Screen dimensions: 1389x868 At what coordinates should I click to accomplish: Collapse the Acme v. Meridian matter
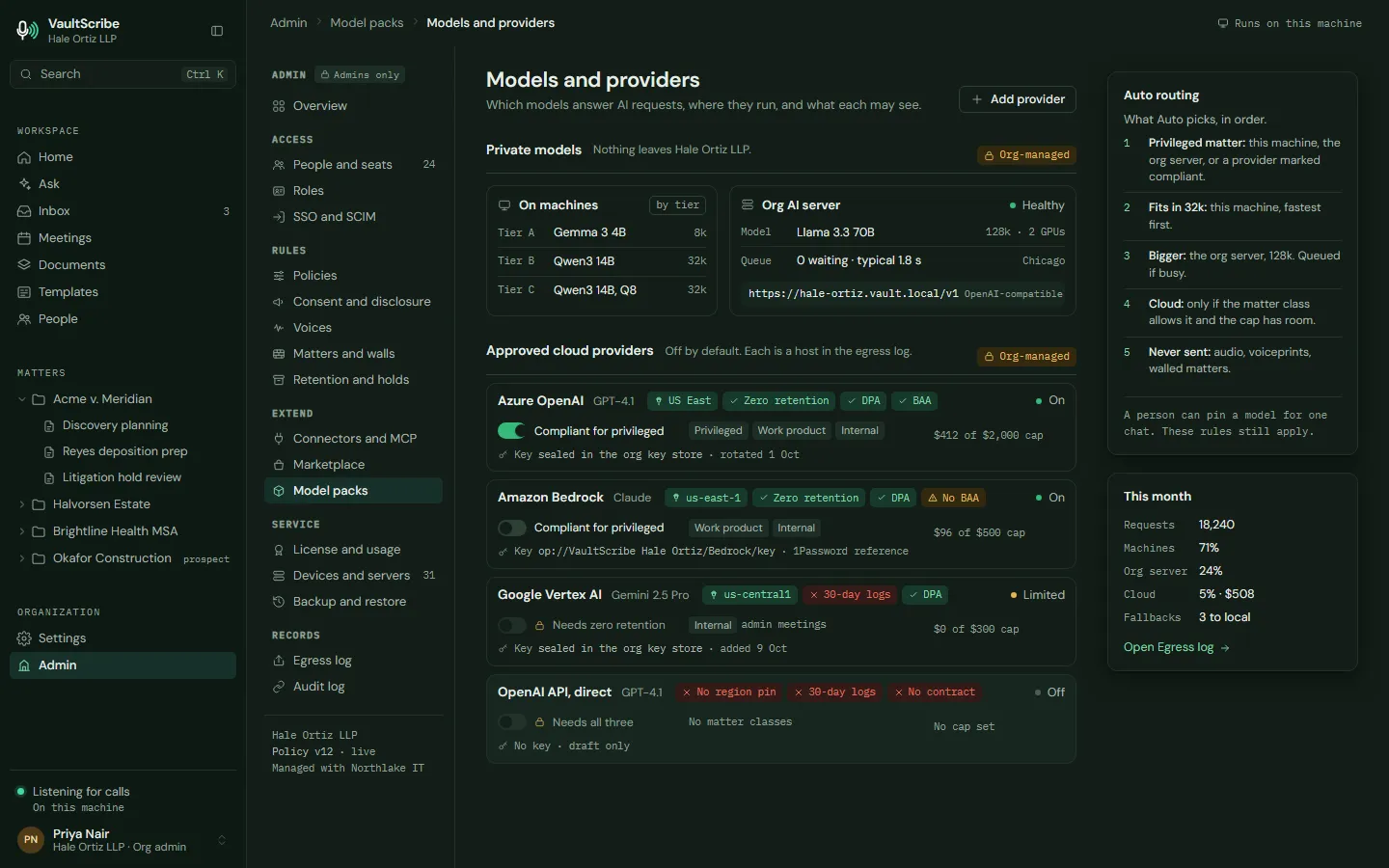(x=22, y=399)
